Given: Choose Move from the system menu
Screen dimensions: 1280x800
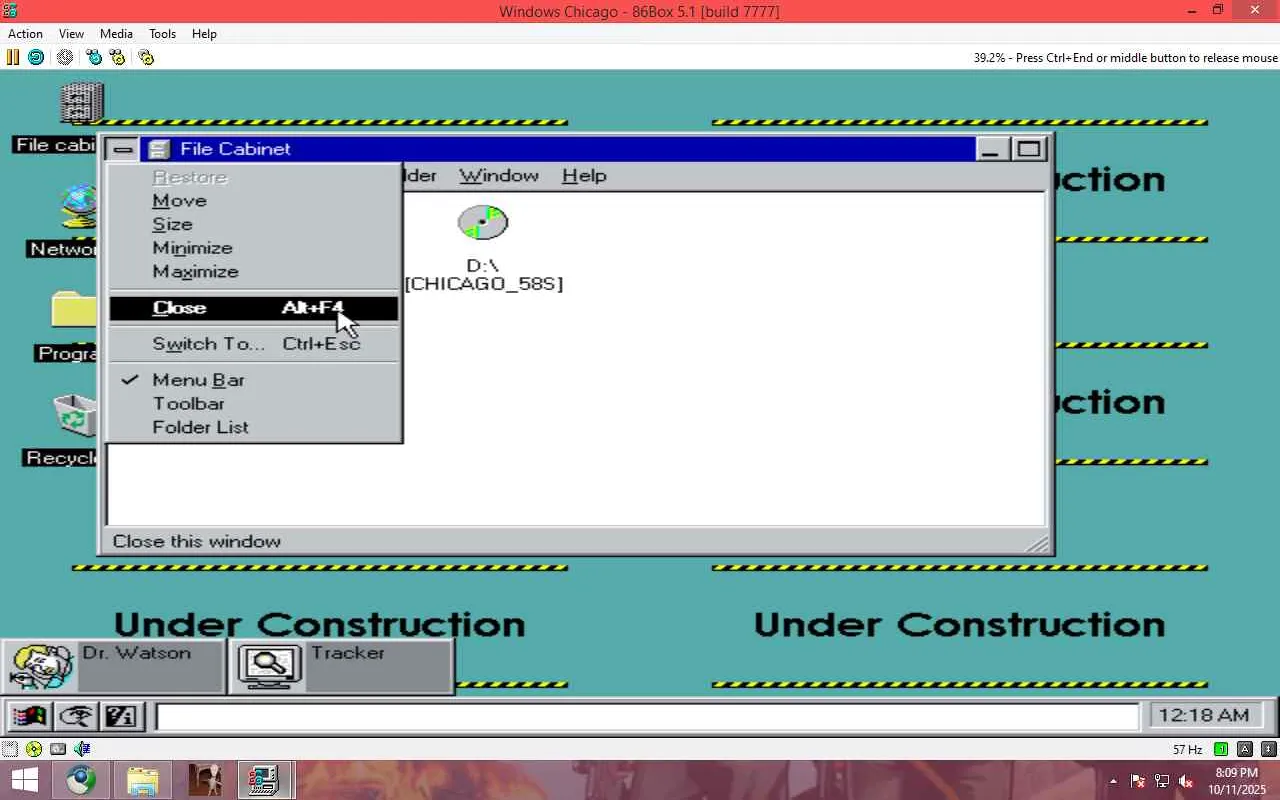Looking at the screenshot, I should tap(254, 201).
